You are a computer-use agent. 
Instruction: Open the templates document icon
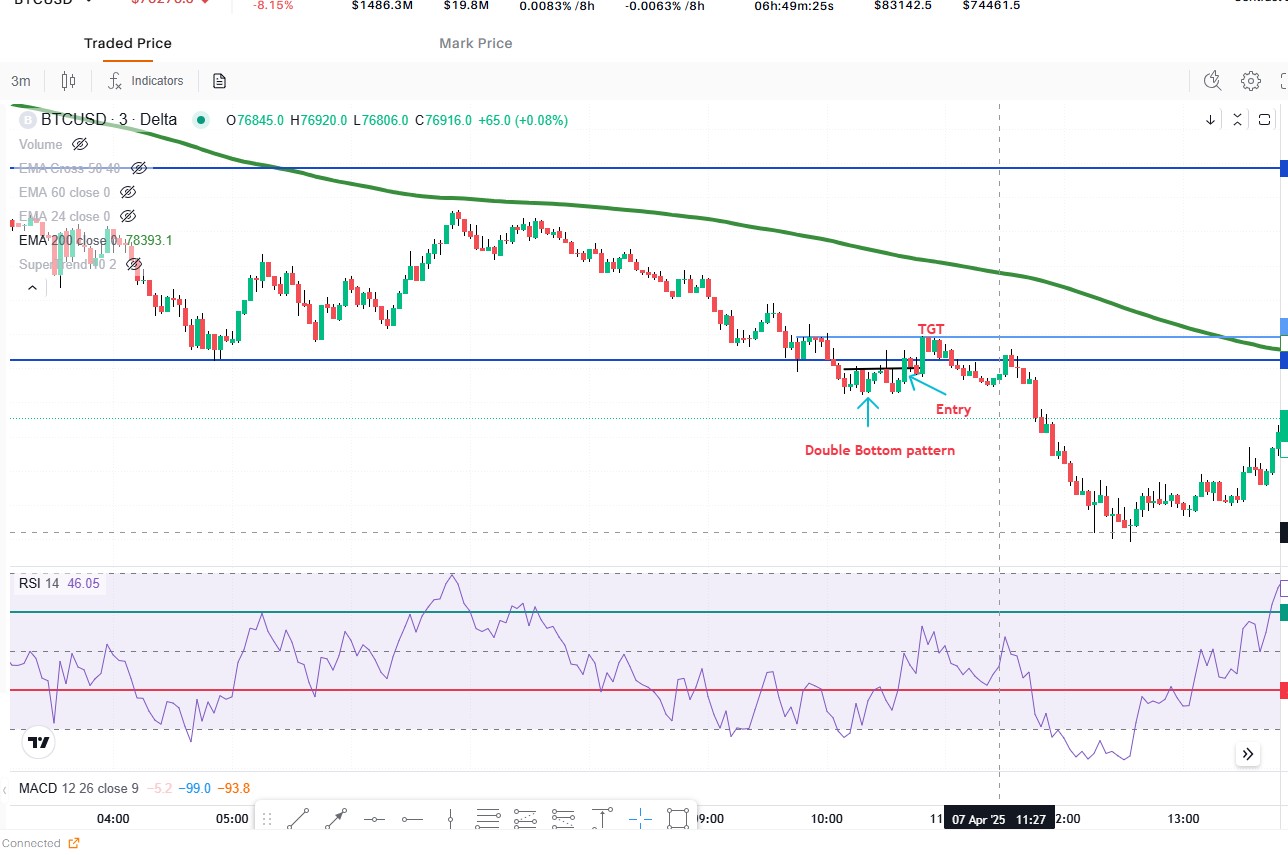point(220,81)
